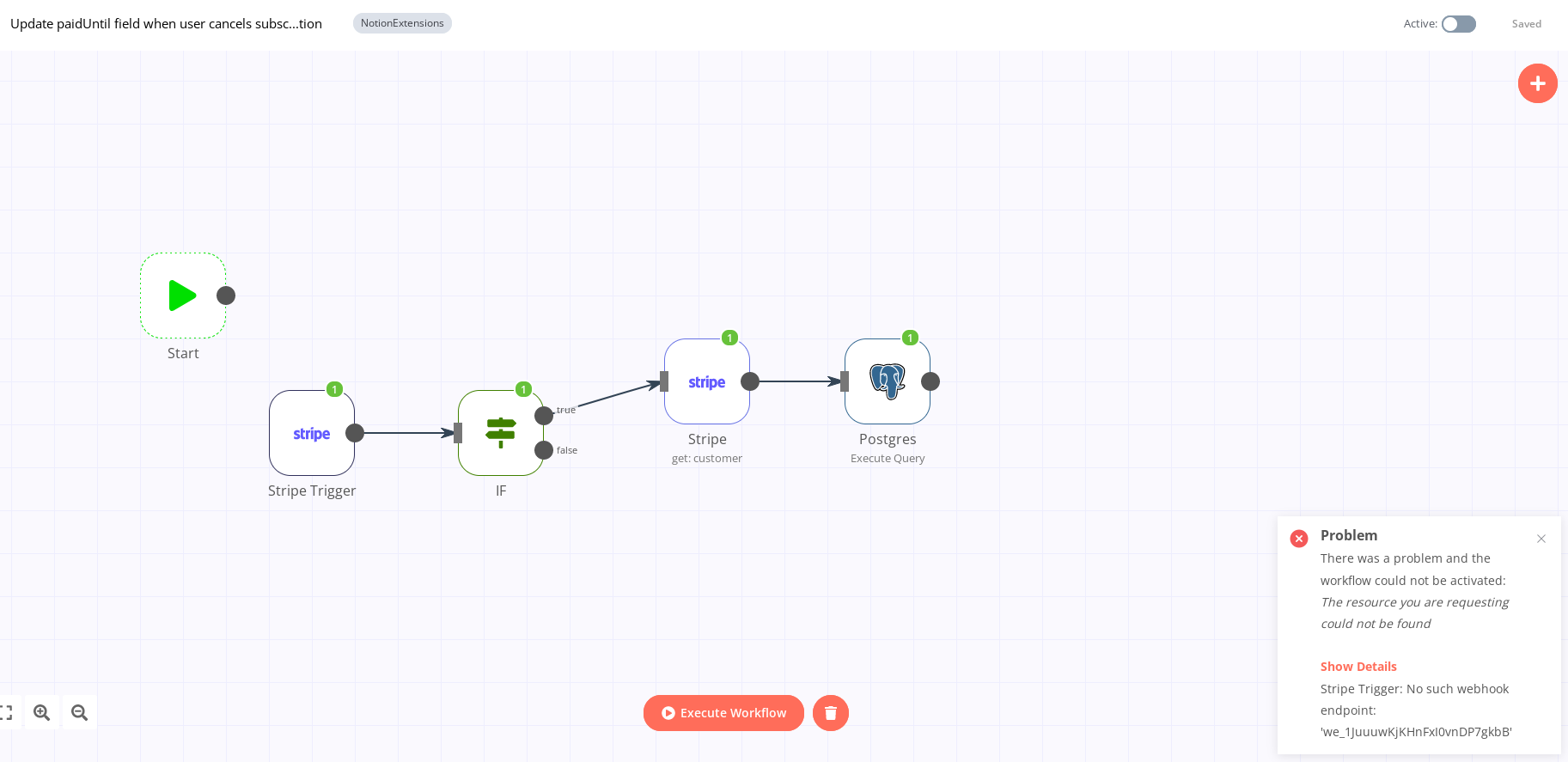Click the 'Execute Query' subtitle
1568x762 pixels.
tap(888, 459)
